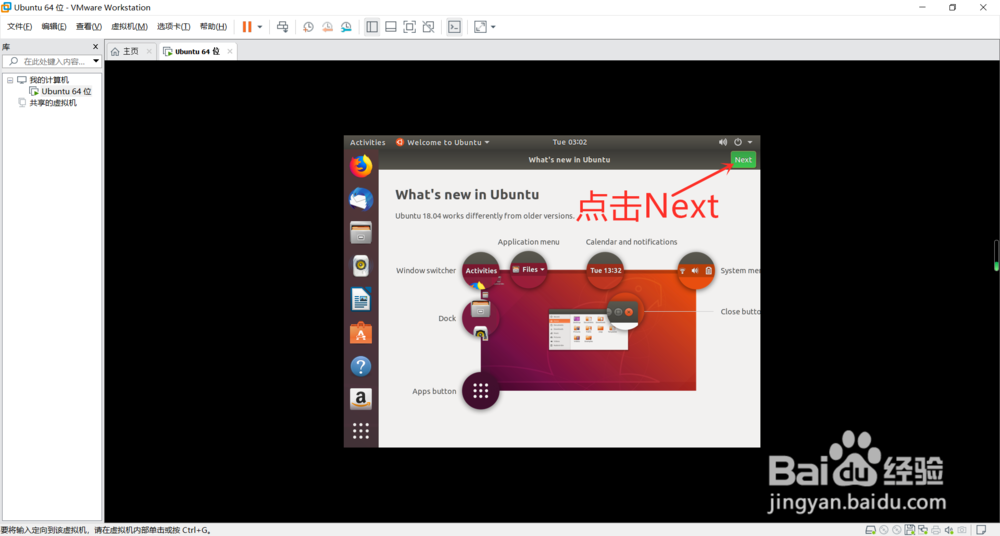Open Amazon launcher in the dock
Screen dimensions: 1000x536
tap(361, 399)
